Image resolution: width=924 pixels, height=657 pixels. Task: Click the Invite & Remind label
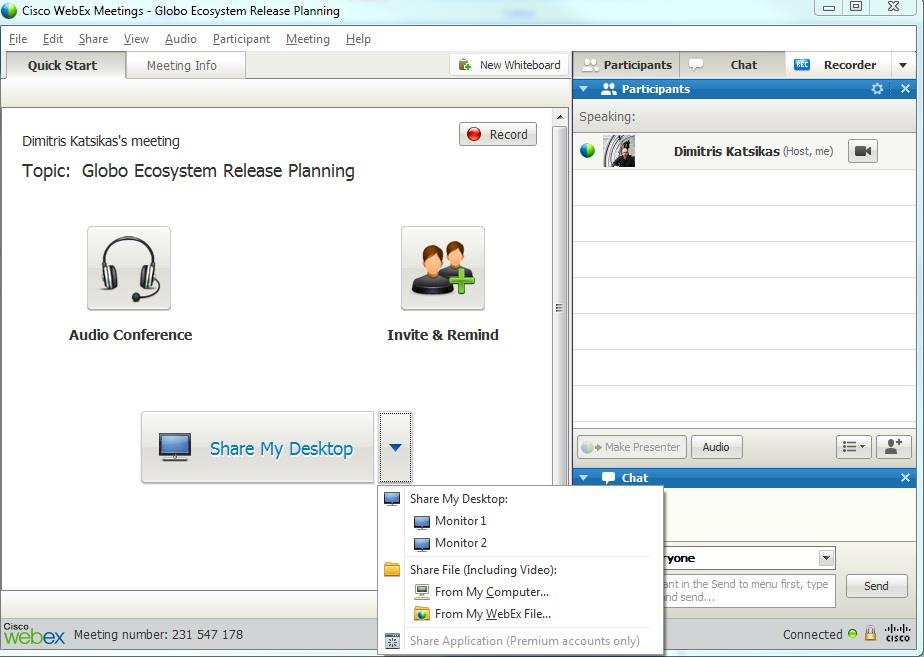pos(443,335)
